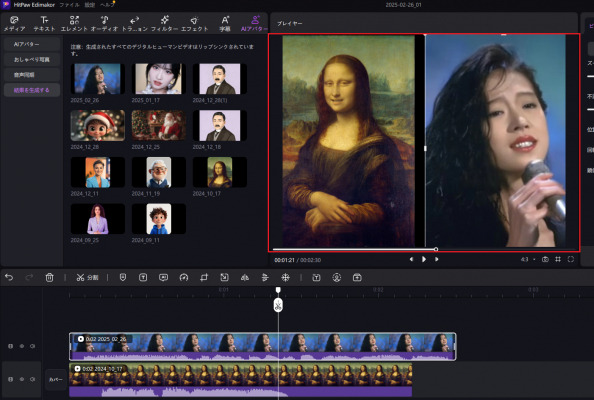The image size is (594, 400).
Task: Take a snapshot of the player
Action: (545, 259)
